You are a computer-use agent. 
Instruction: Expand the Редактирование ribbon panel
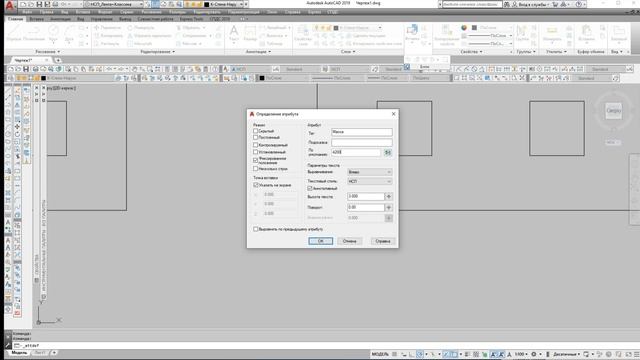pyautogui.click(x=158, y=52)
